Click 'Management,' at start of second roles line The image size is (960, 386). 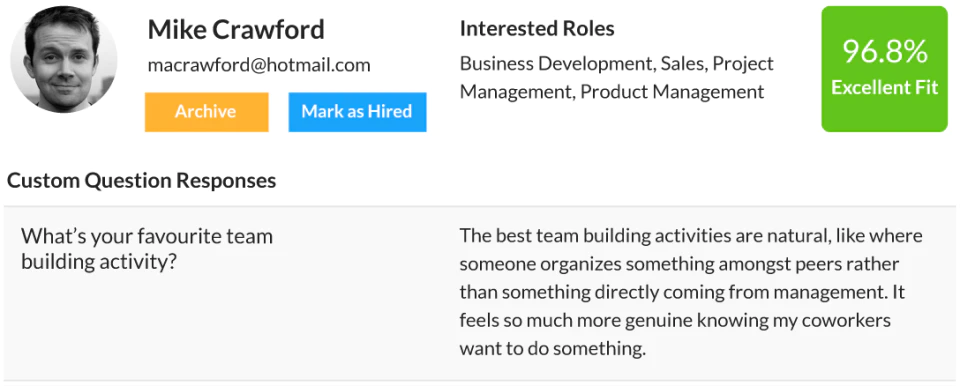[517, 93]
